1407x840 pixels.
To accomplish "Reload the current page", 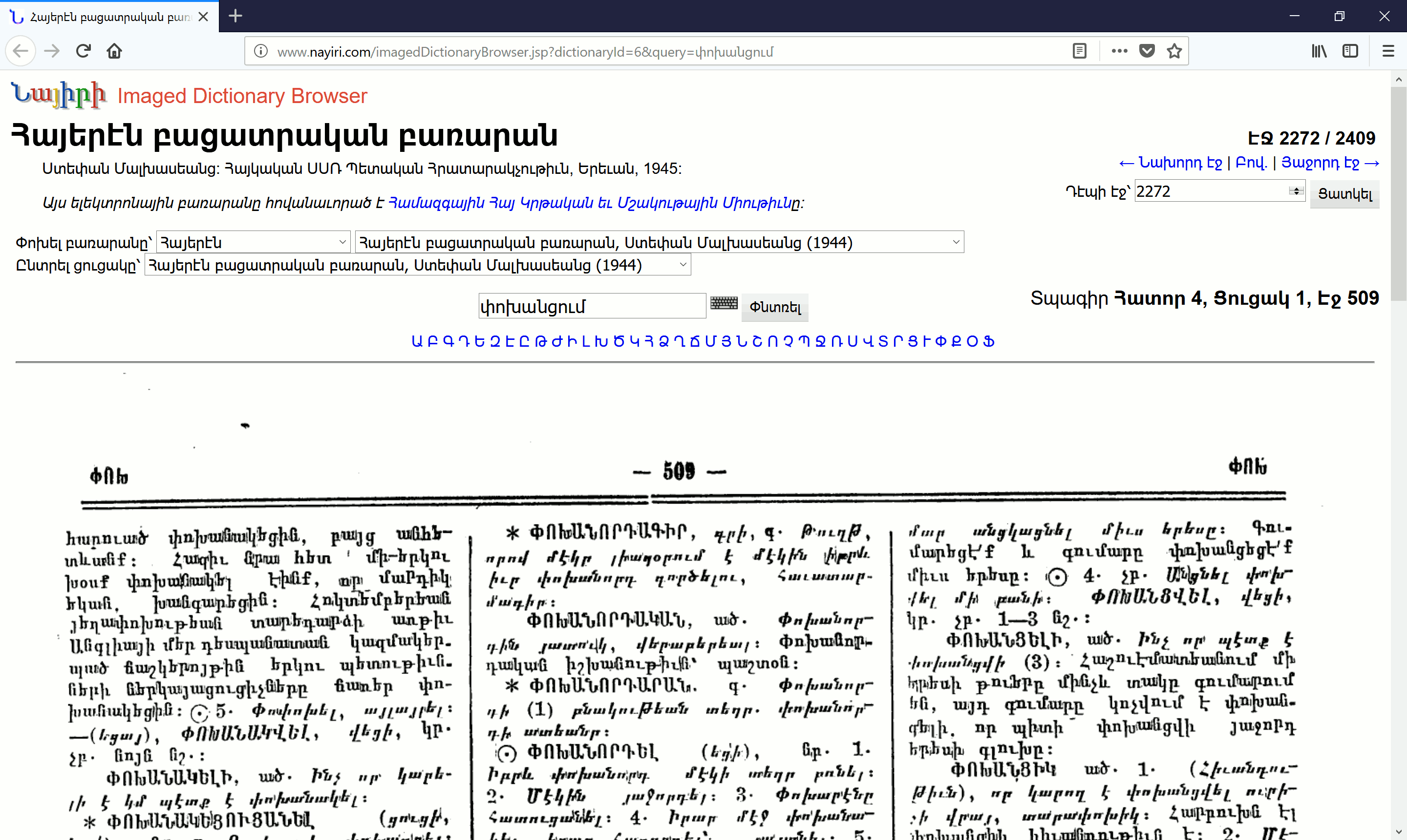I will tap(83, 51).
